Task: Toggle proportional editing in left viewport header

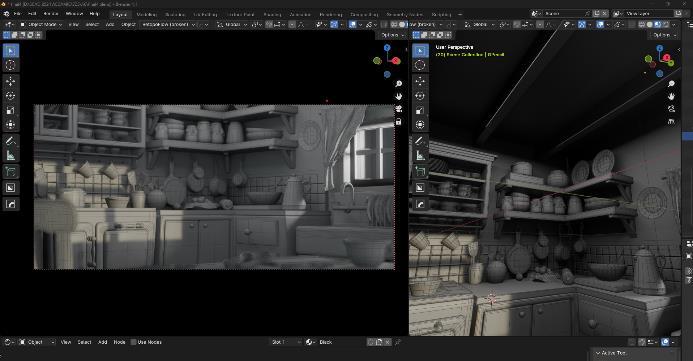Action: [292, 25]
